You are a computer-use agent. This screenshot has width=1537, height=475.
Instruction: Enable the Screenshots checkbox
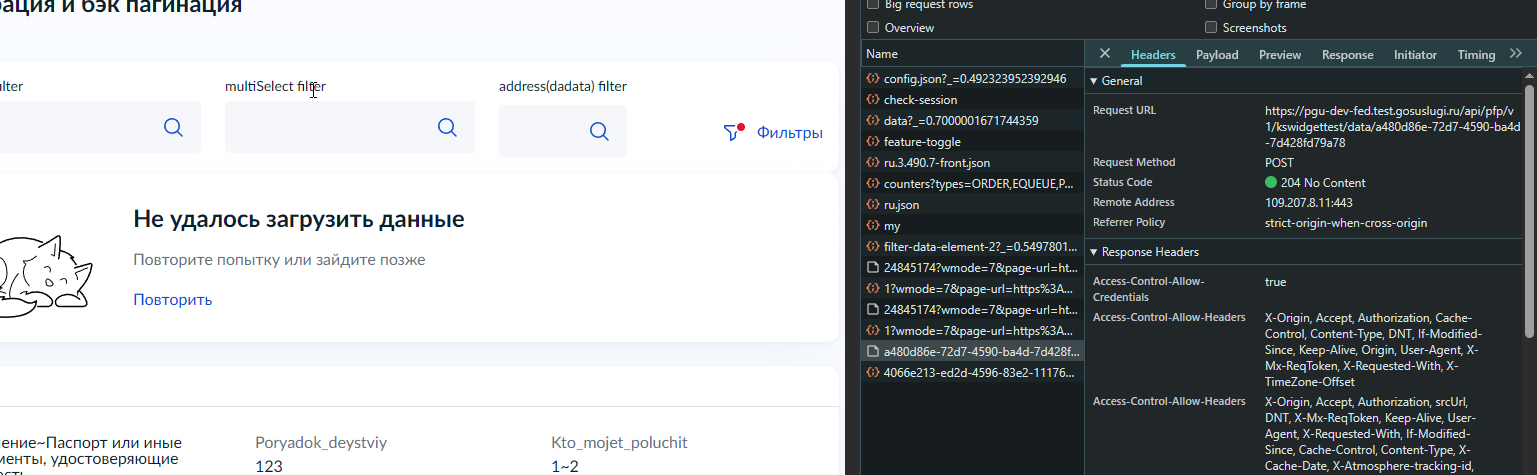pos(1211,27)
